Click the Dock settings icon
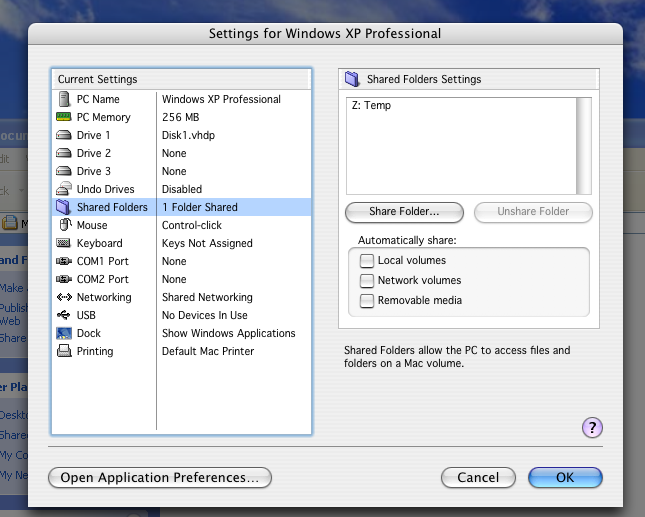 [64, 333]
